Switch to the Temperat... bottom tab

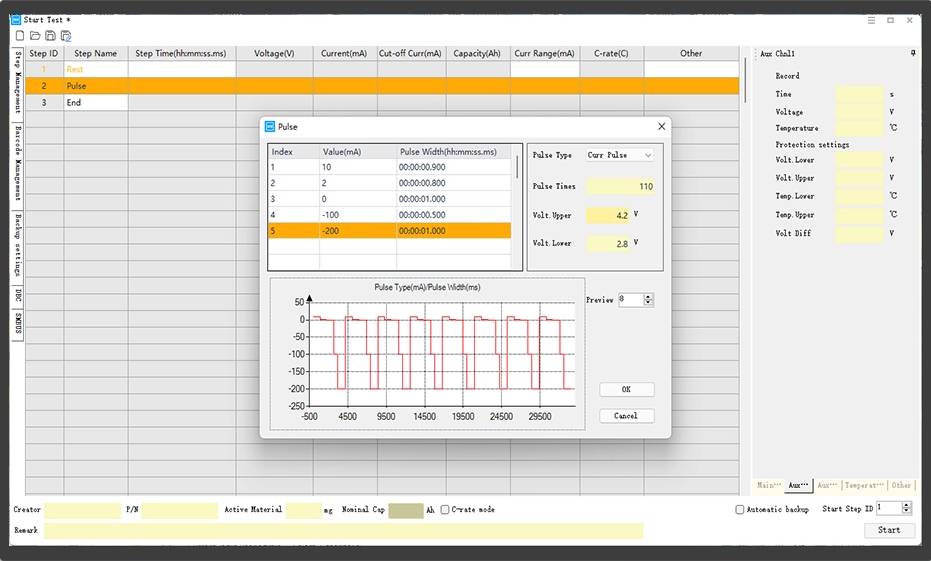pos(864,486)
